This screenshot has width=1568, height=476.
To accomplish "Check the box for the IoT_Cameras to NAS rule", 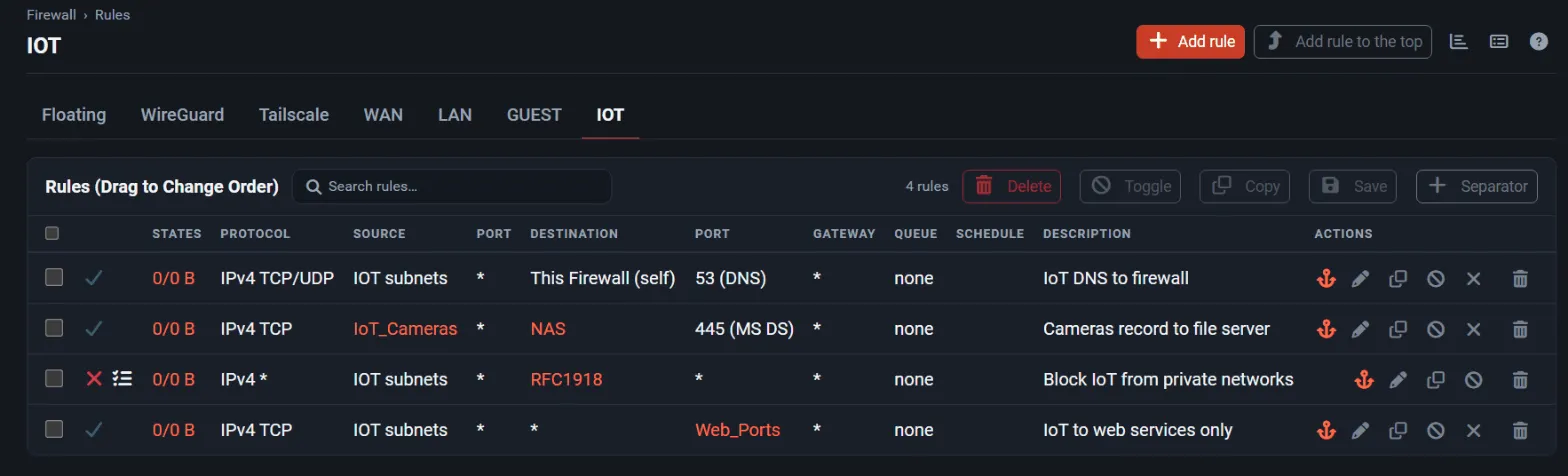I will (54, 328).
